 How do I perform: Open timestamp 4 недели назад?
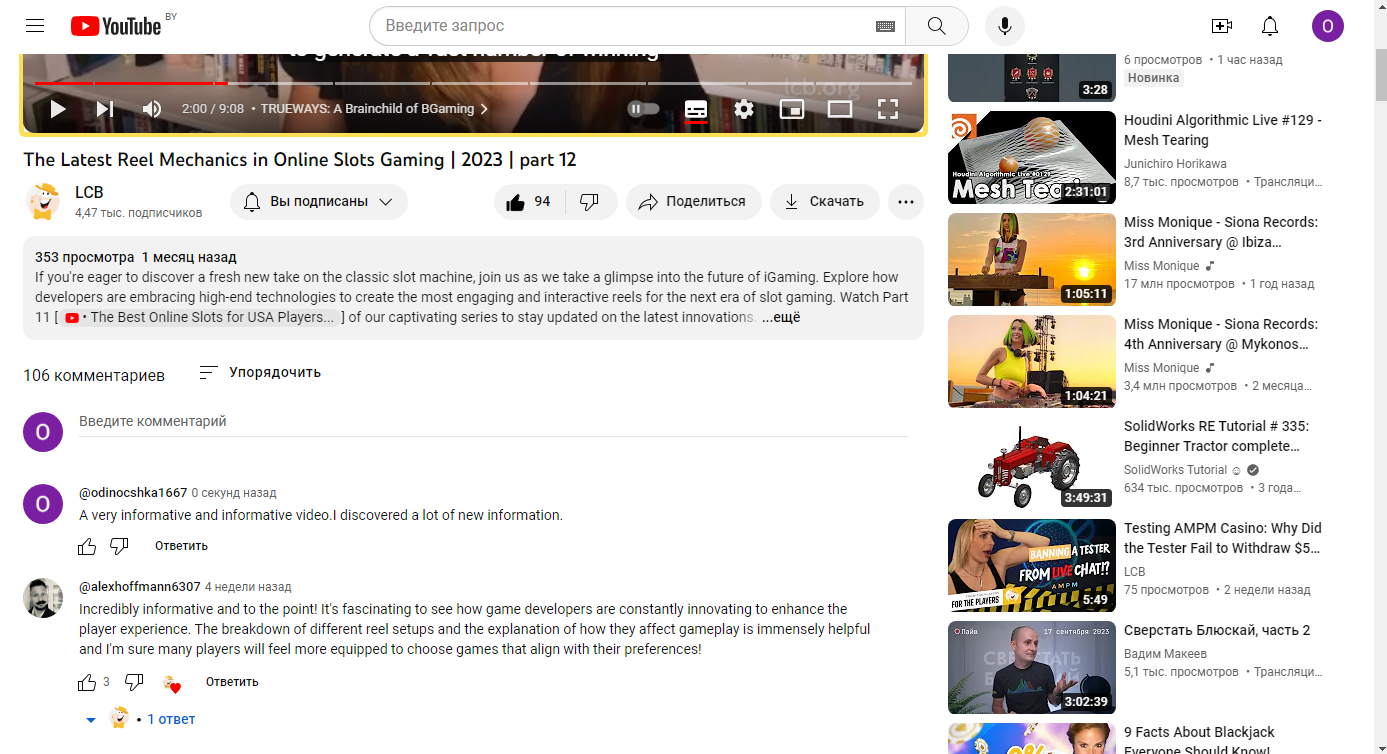coord(248,587)
